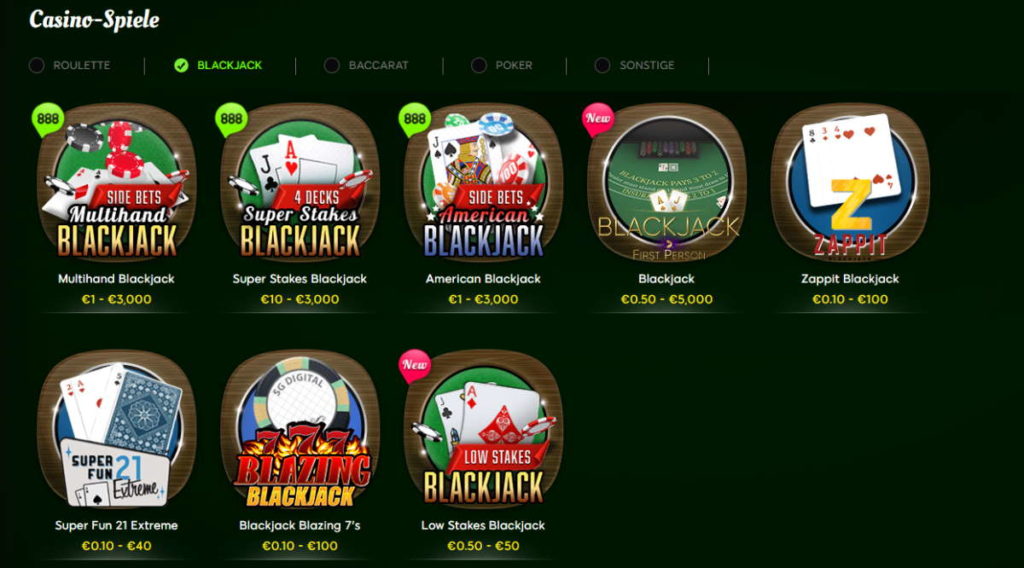Screen dimensions: 1024x568
Task: Open Zappit Blackjack game icon
Action: [850, 183]
